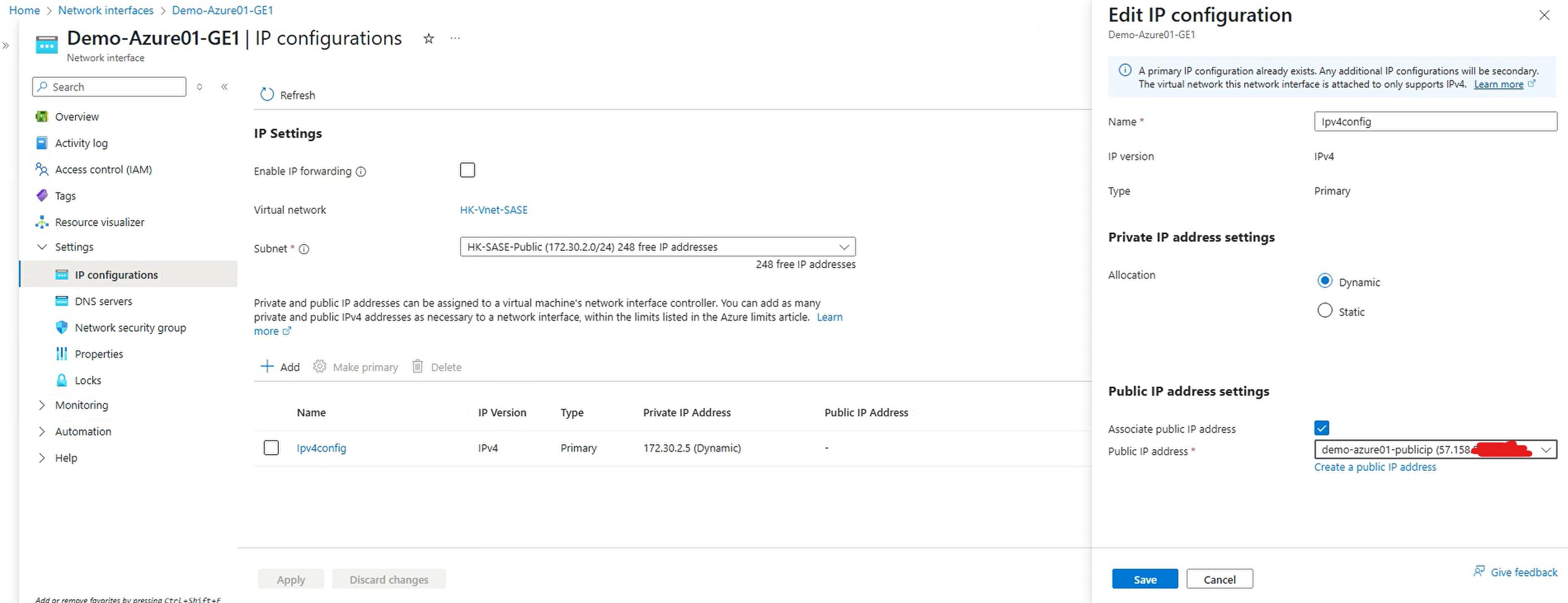This screenshot has width=1568, height=603.
Task: Select the Ipv4config row checkbox
Action: (271, 448)
